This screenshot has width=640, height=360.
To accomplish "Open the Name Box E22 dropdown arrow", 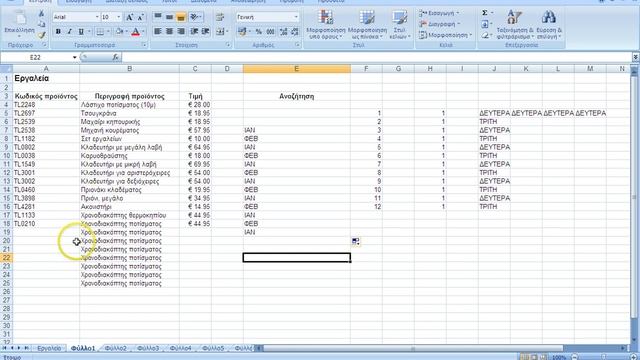I will click(75, 58).
